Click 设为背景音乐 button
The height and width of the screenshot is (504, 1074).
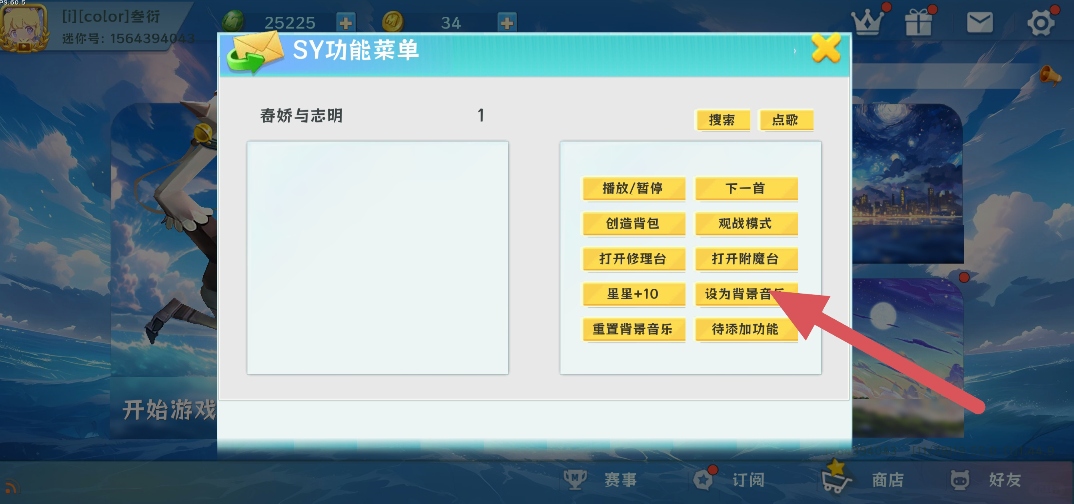tap(746, 294)
